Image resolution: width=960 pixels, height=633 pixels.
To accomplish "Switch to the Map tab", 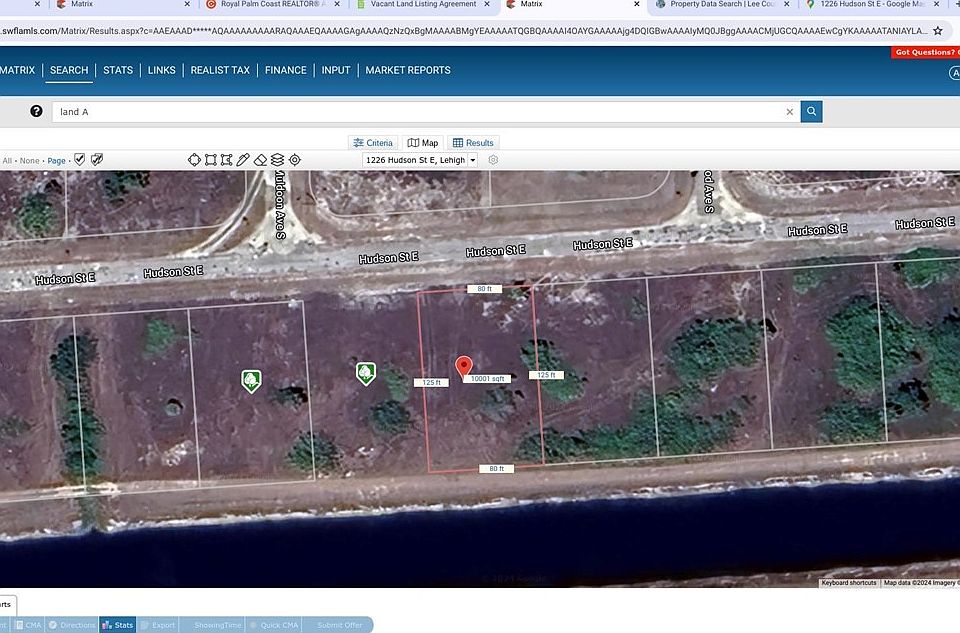I will pyautogui.click(x=423, y=143).
